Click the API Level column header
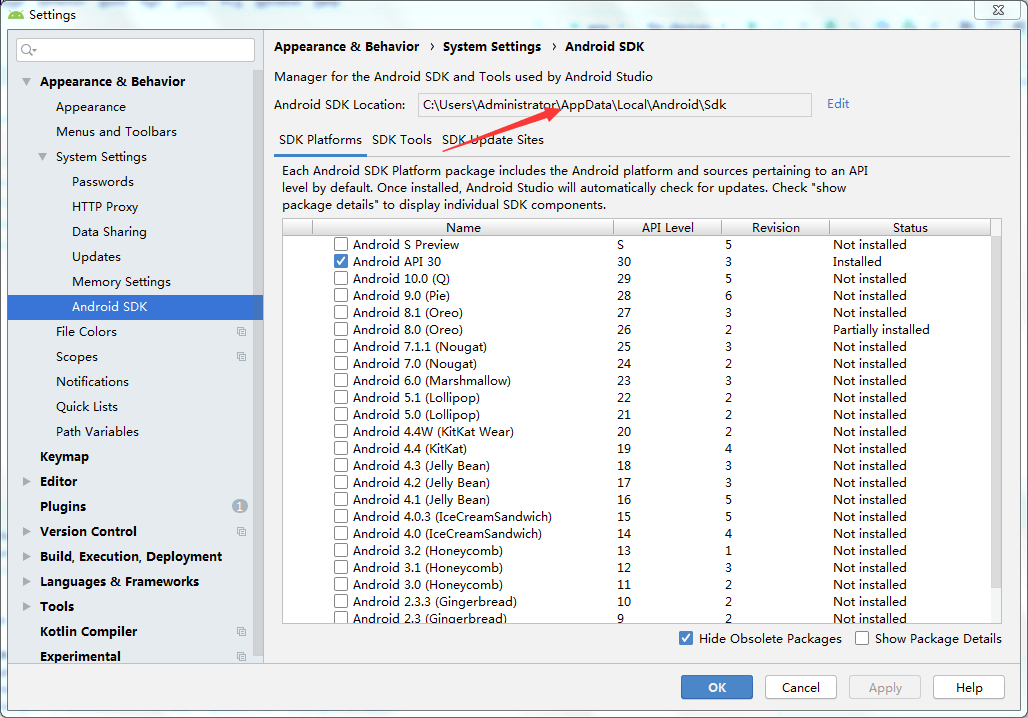This screenshot has height=718, width=1028. [667, 228]
